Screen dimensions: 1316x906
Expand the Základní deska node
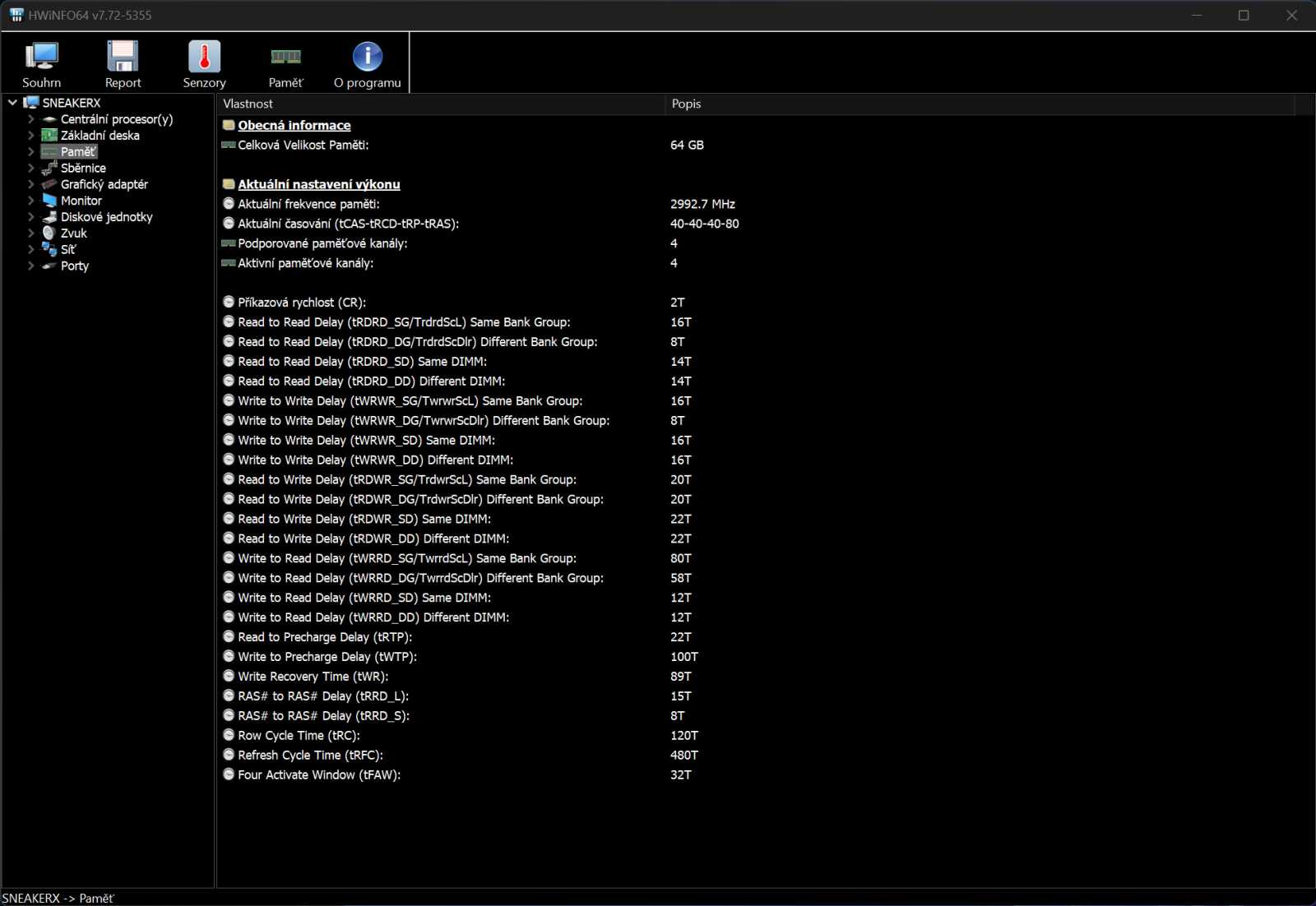(x=30, y=136)
